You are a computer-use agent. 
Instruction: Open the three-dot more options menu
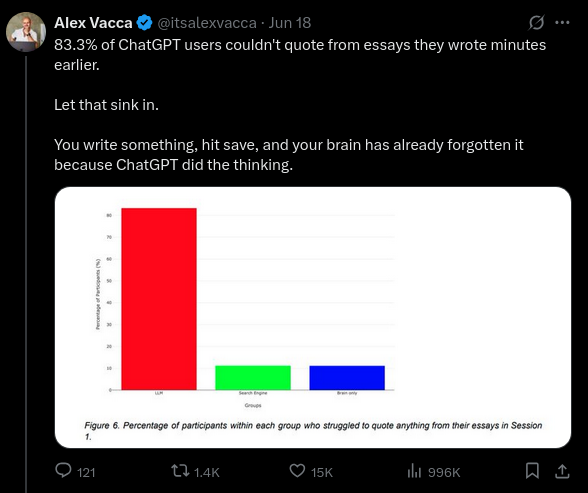(562, 22)
